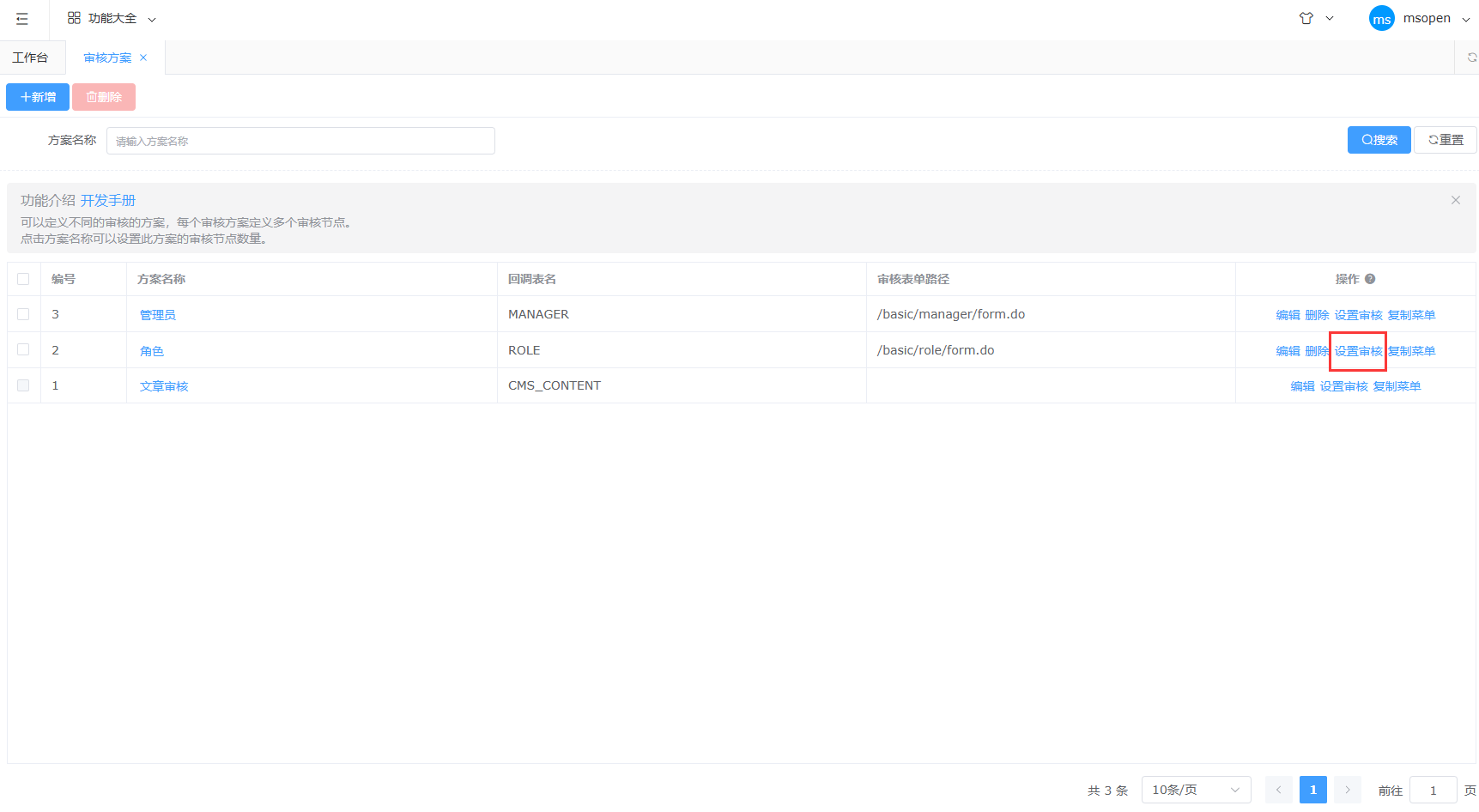
Task: Collapse the sidebar with the hamburger icon
Action: [x=22, y=19]
